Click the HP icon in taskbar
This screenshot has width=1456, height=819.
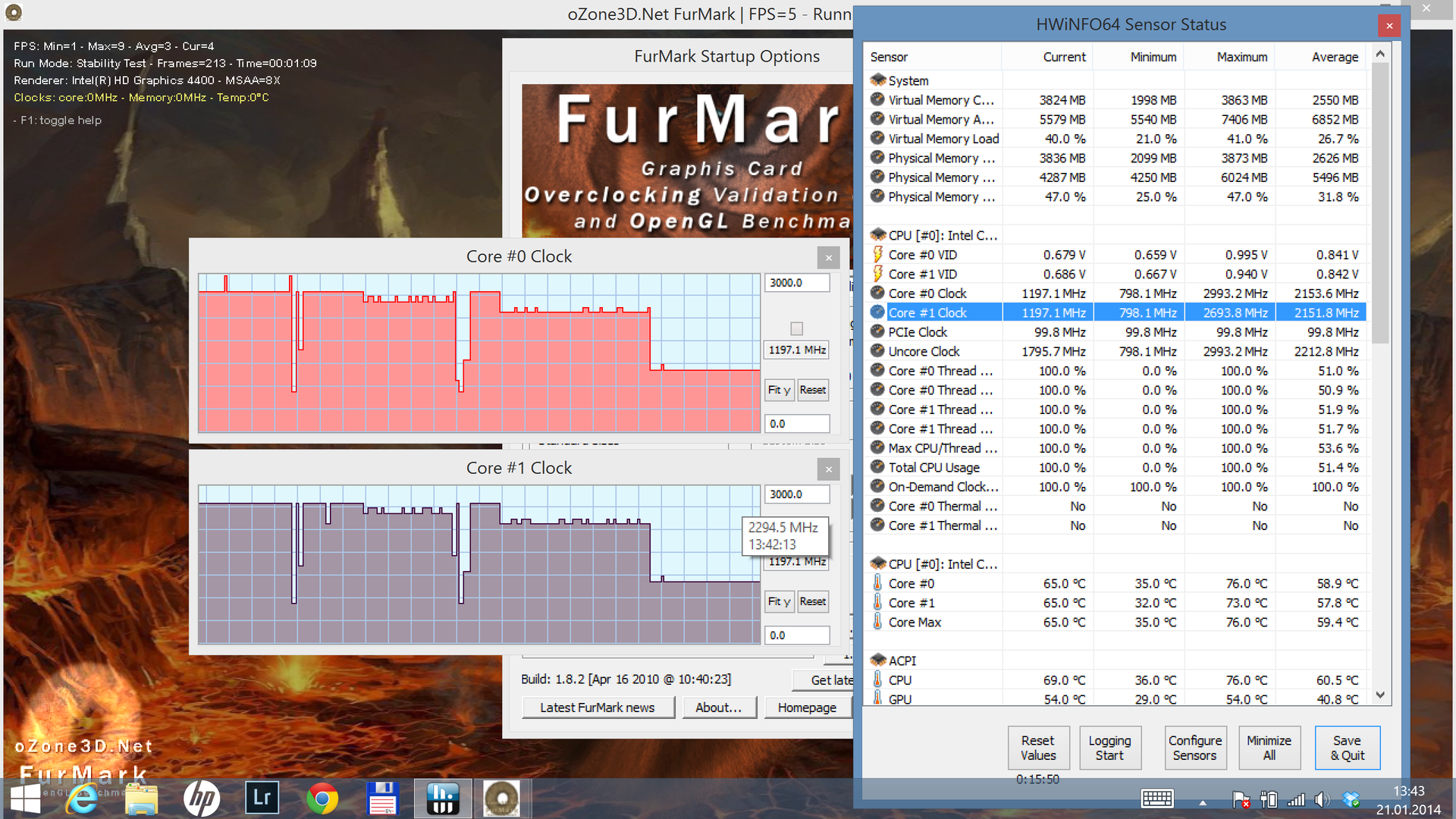[202, 799]
